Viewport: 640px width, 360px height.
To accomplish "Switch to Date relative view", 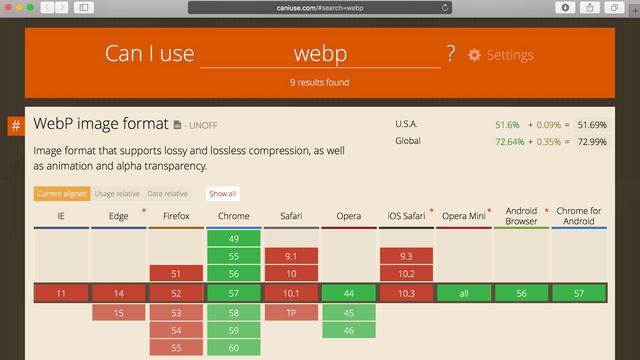I will (167, 193).
